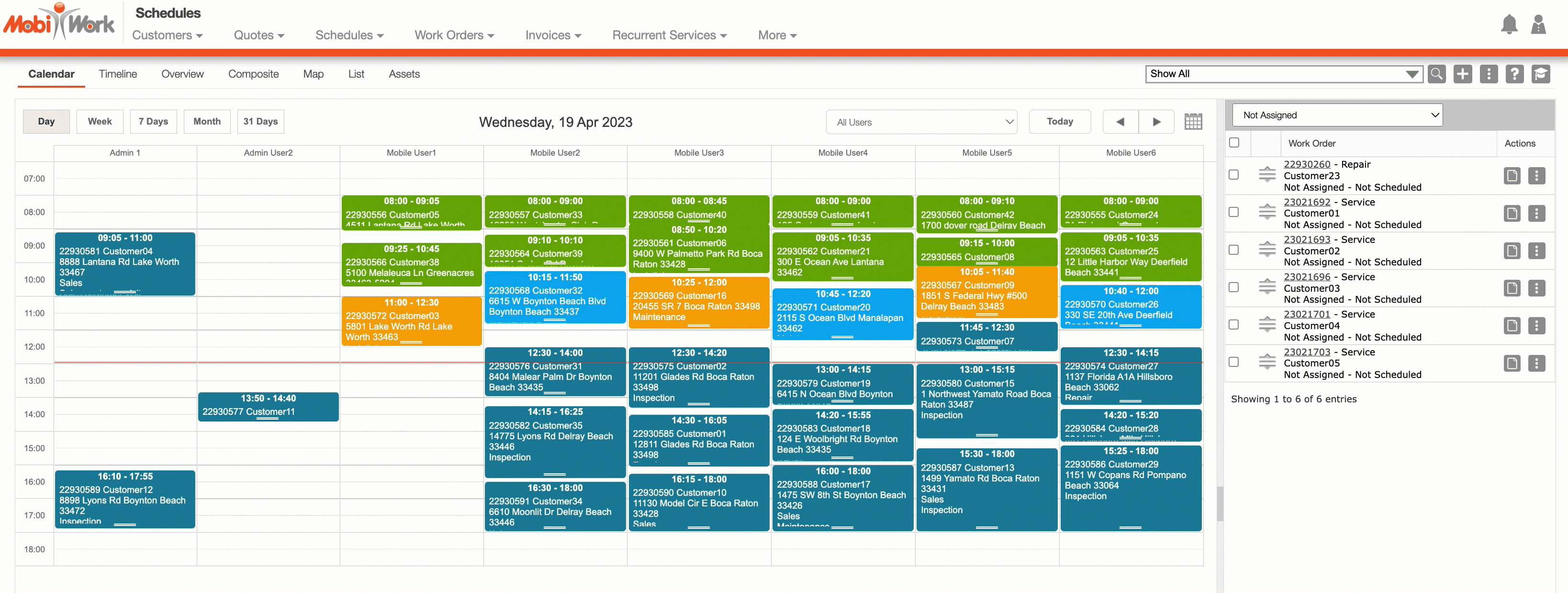This screenshot has height=593, width=1568.
Task: Open actions menu for work order 23021692
Action: click(1536, 213)
